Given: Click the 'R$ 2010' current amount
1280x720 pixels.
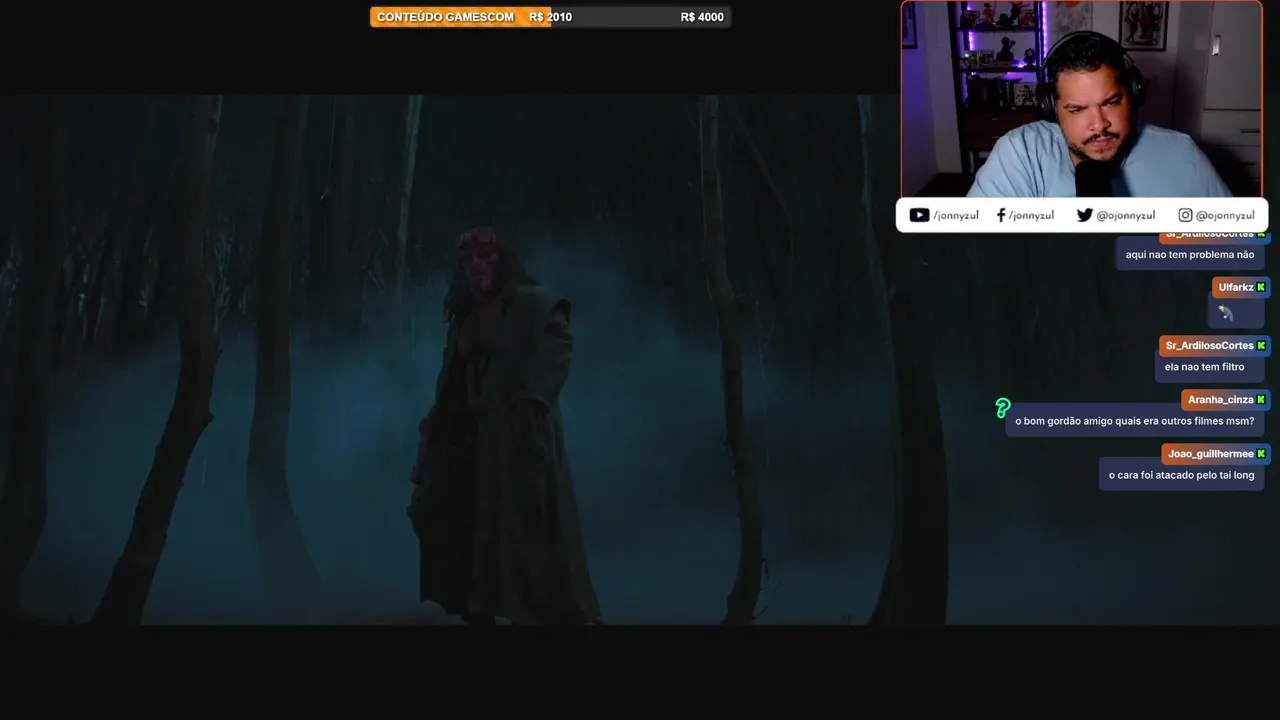Looking at the screenshot, I should [550, 17].
